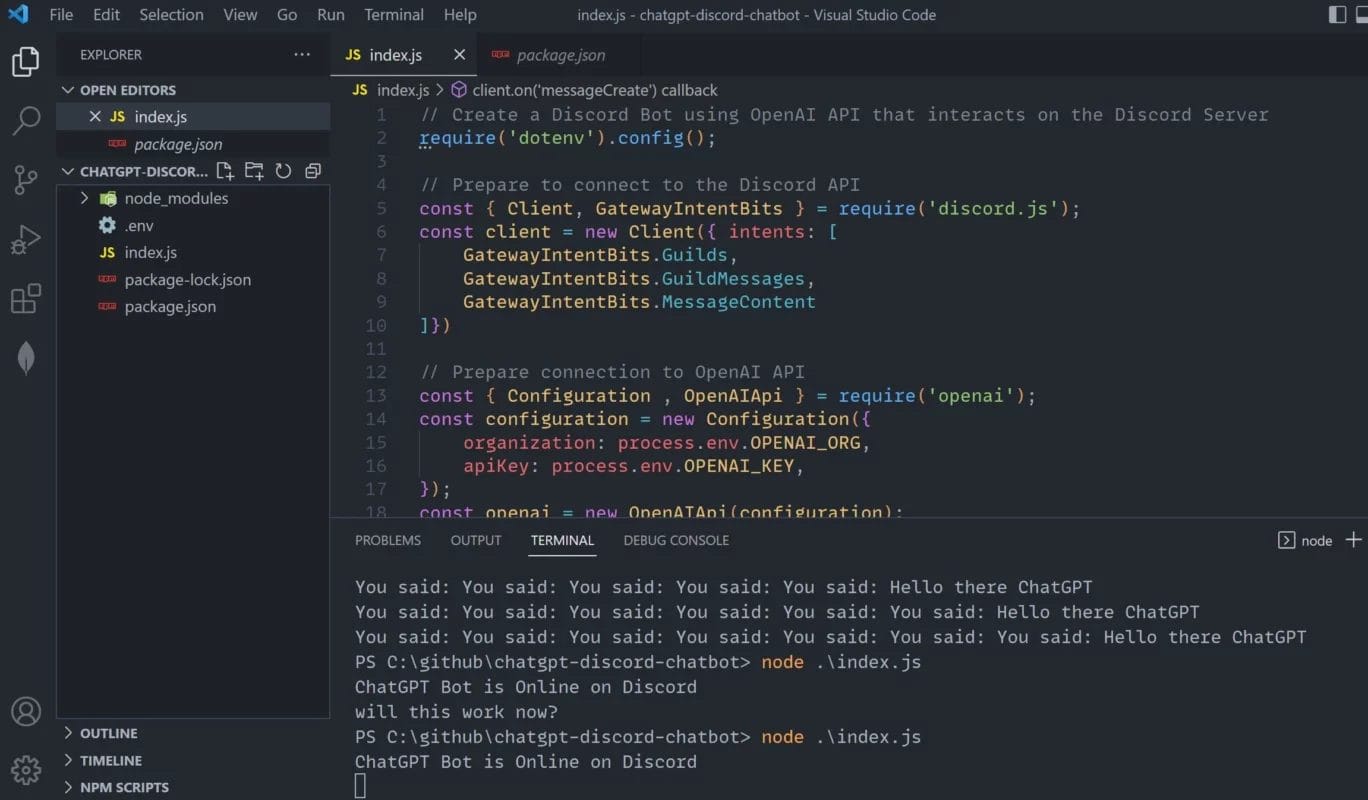Toggle the primary sidebar layout button
The image size is (1368, 800).
[1337, 14]
